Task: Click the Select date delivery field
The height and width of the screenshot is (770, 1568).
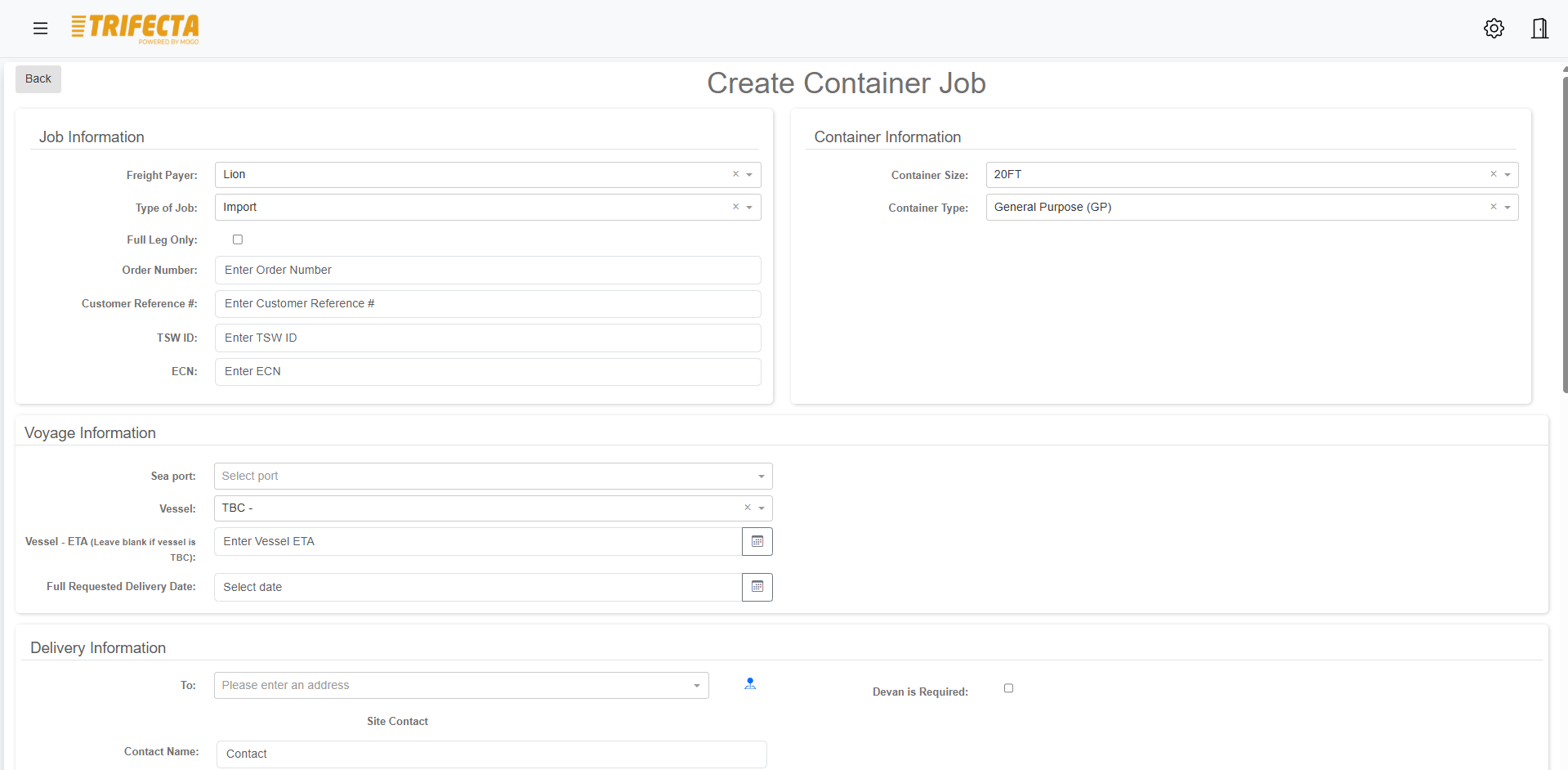Action: click(x=478, y=587)
